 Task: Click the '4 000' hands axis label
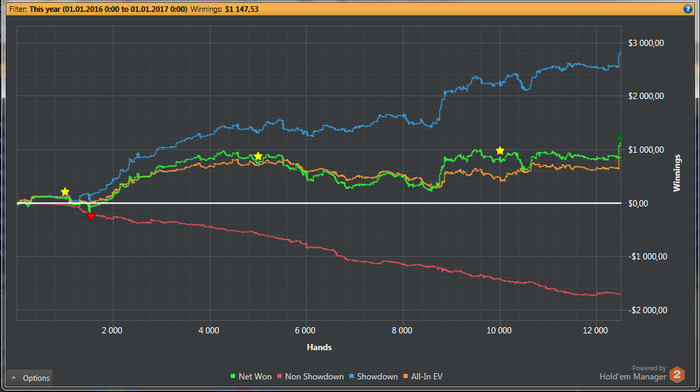tap(209, 330)
